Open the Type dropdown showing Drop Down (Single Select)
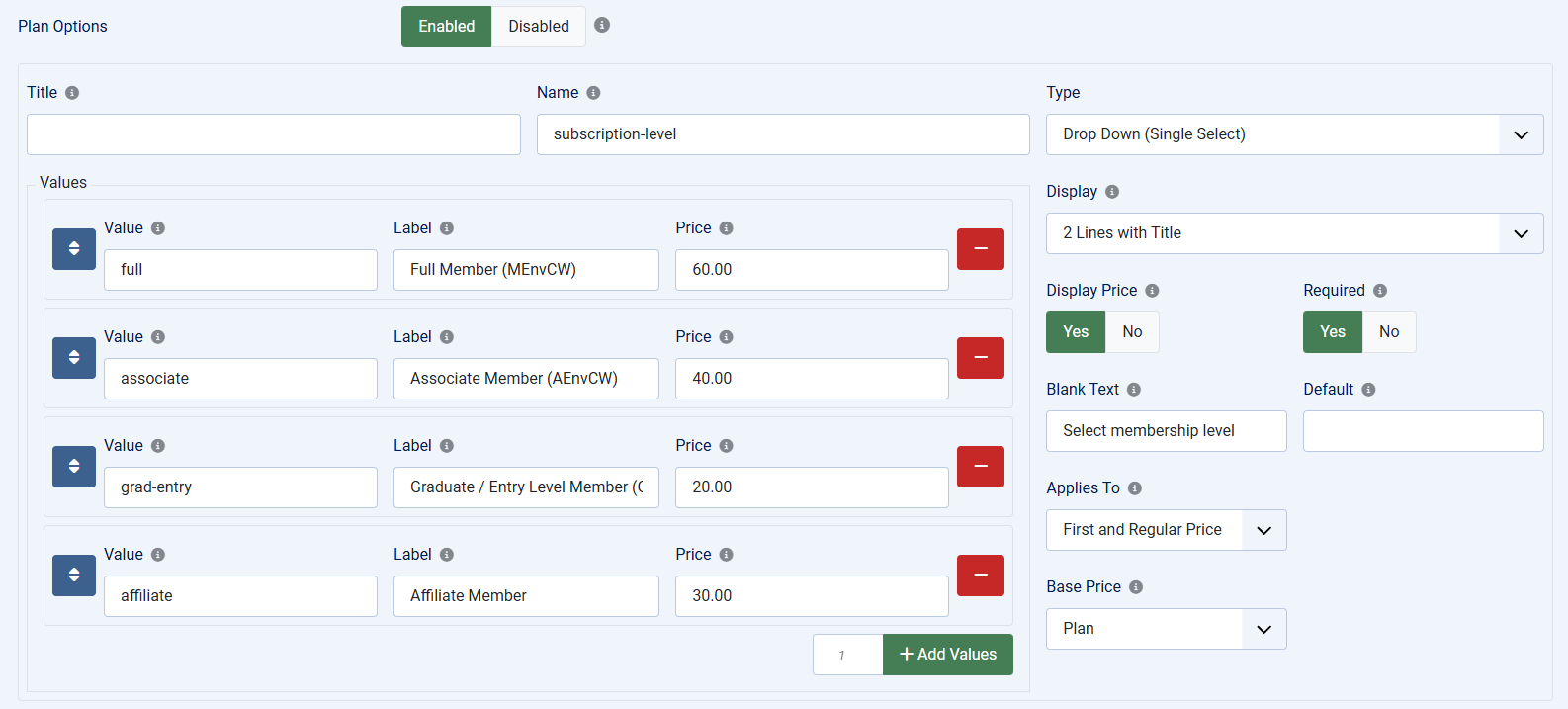The height and width of the screenshot is (709, 1568). click(1294, 134)
